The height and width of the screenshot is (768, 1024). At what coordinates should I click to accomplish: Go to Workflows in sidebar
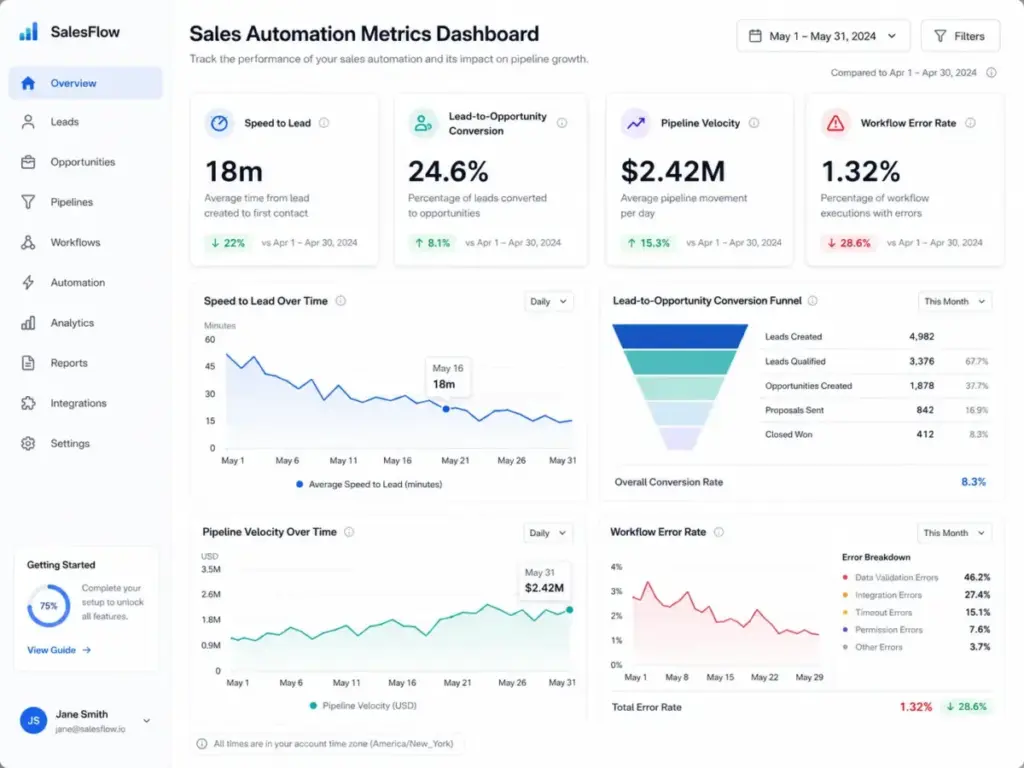(86, 242)
